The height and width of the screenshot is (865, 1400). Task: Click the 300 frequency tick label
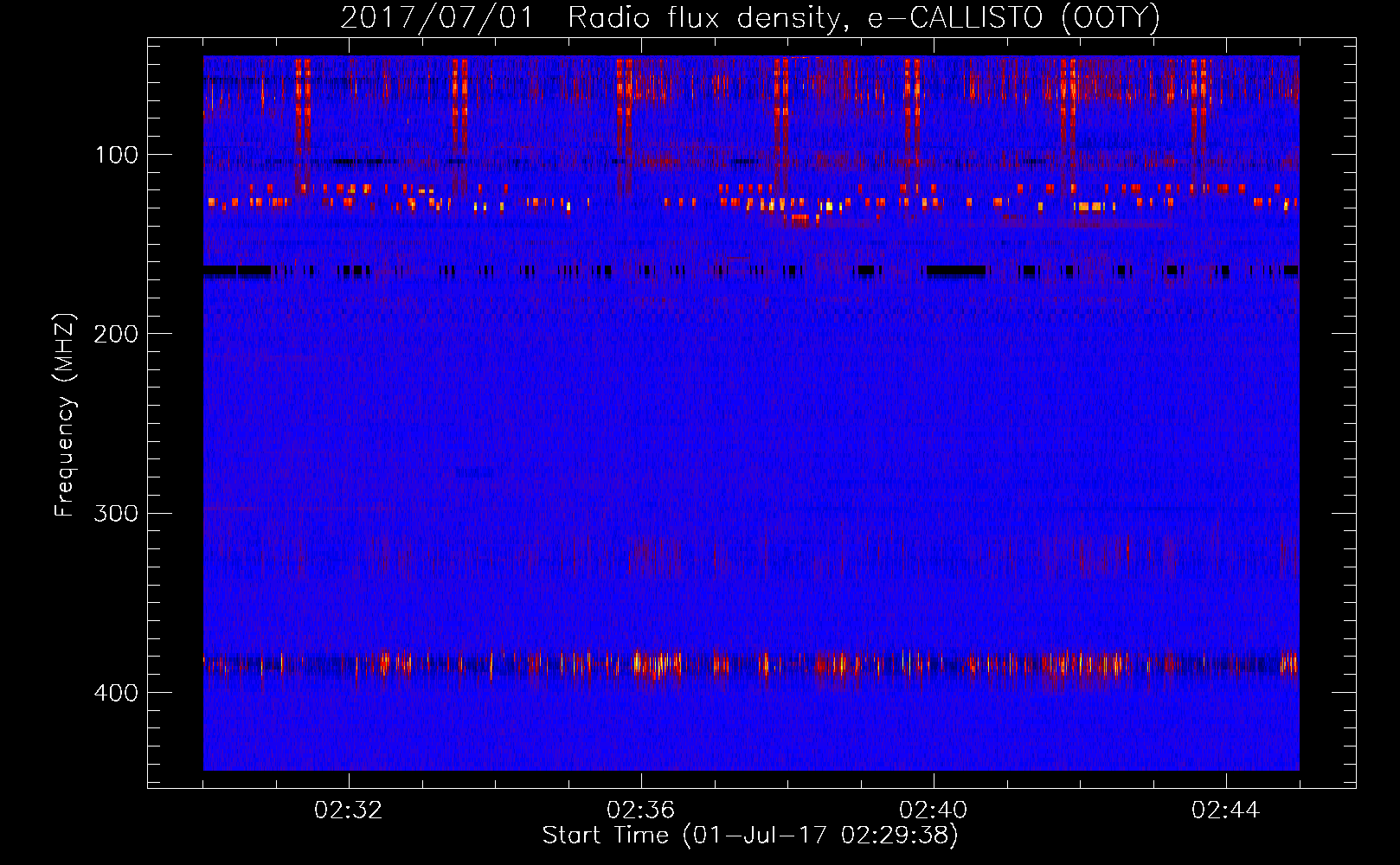pyautogui.click(x=116, y=514)
